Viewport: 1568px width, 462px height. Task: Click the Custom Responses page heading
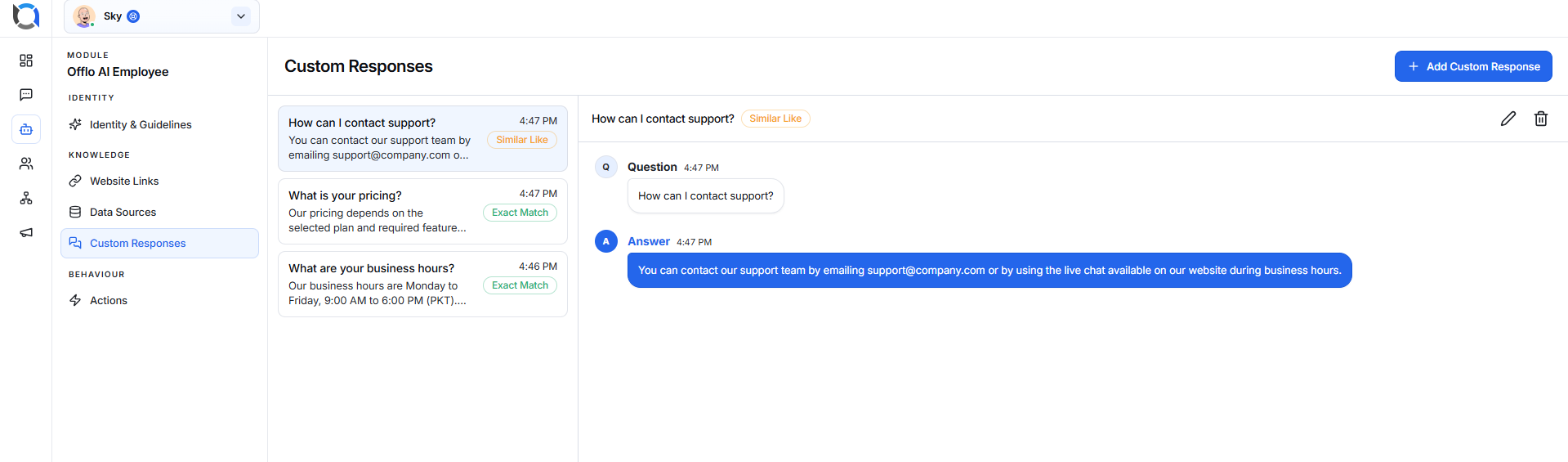click(359, 66)
